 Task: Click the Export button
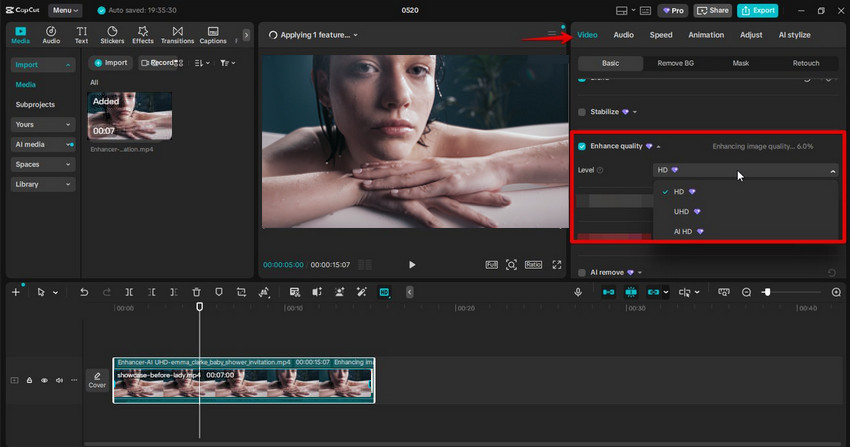(x=758, y=10)
